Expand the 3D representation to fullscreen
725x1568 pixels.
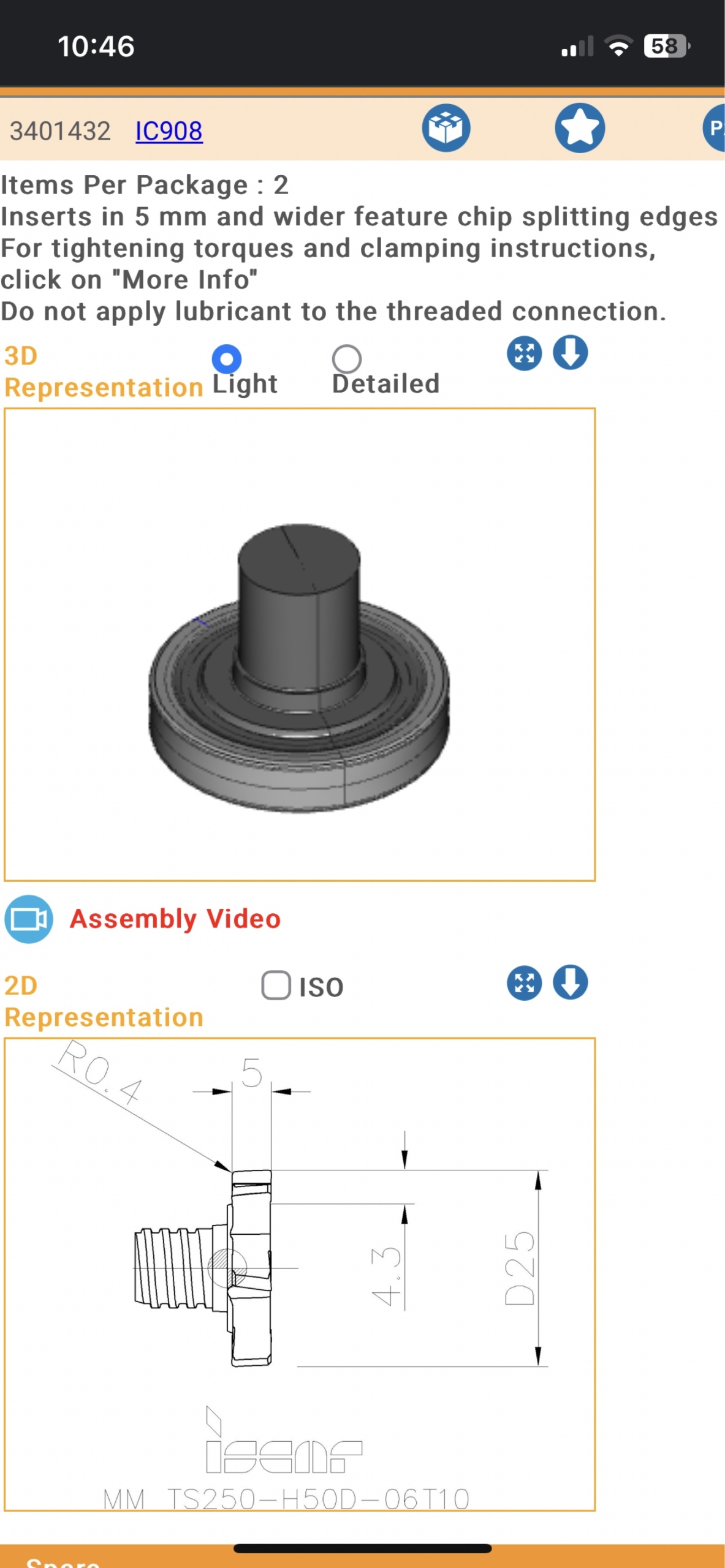tap(524, 353)
